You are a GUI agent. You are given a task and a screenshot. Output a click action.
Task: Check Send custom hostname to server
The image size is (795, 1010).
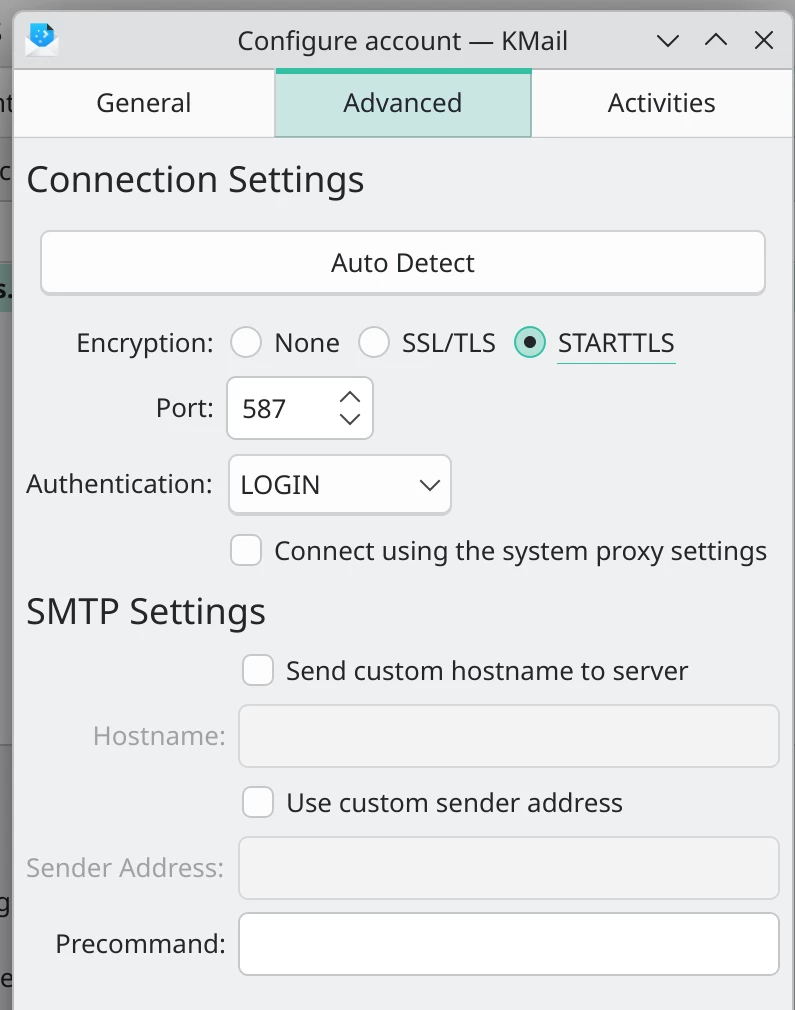click(258, 670)
